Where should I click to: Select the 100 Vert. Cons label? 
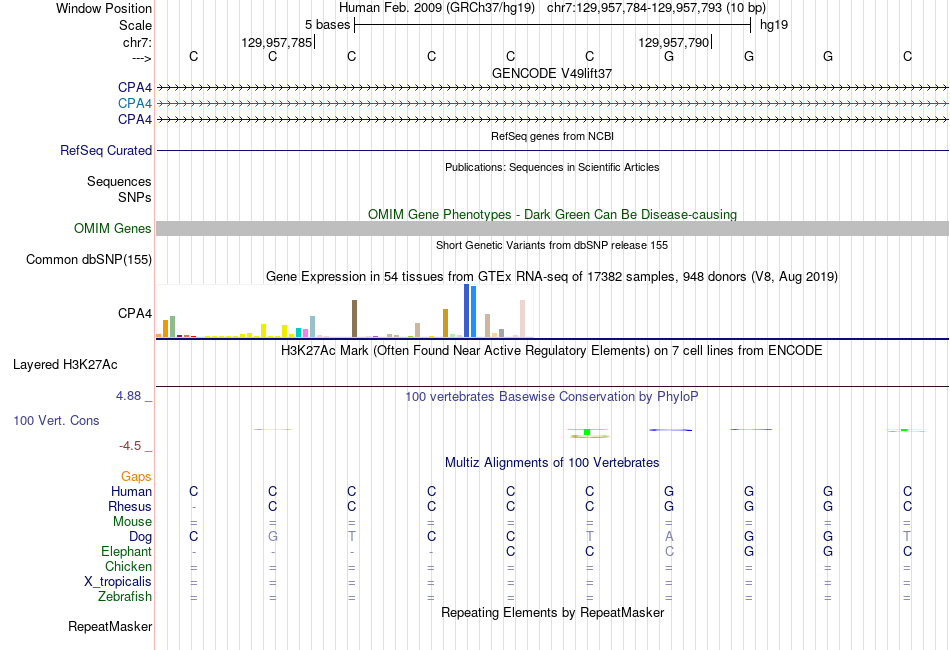(x=56, y=420)
